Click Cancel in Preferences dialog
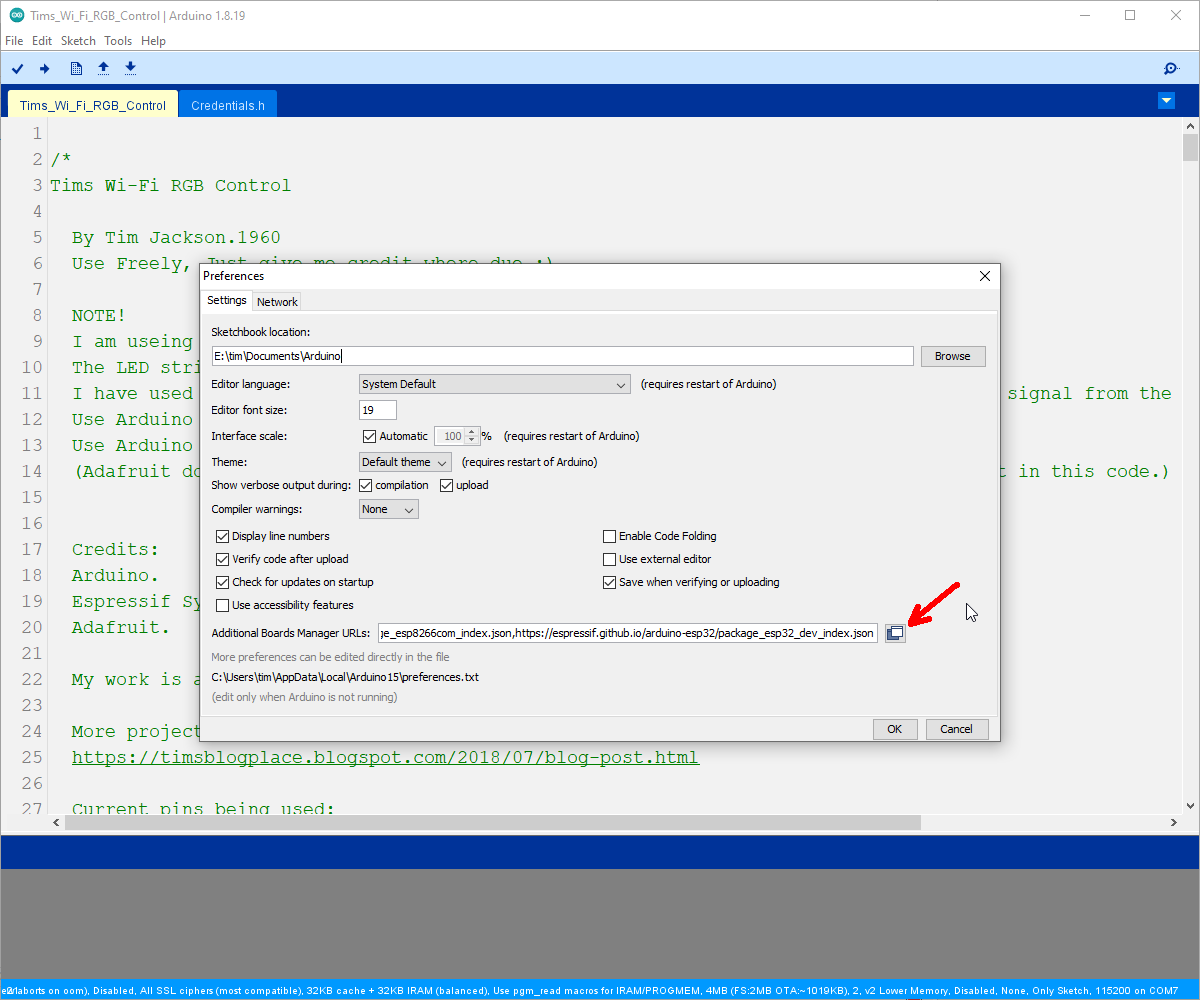The width and height of the screenshot is (1200, 1000). pyautogui.click(x=956, y=729)
